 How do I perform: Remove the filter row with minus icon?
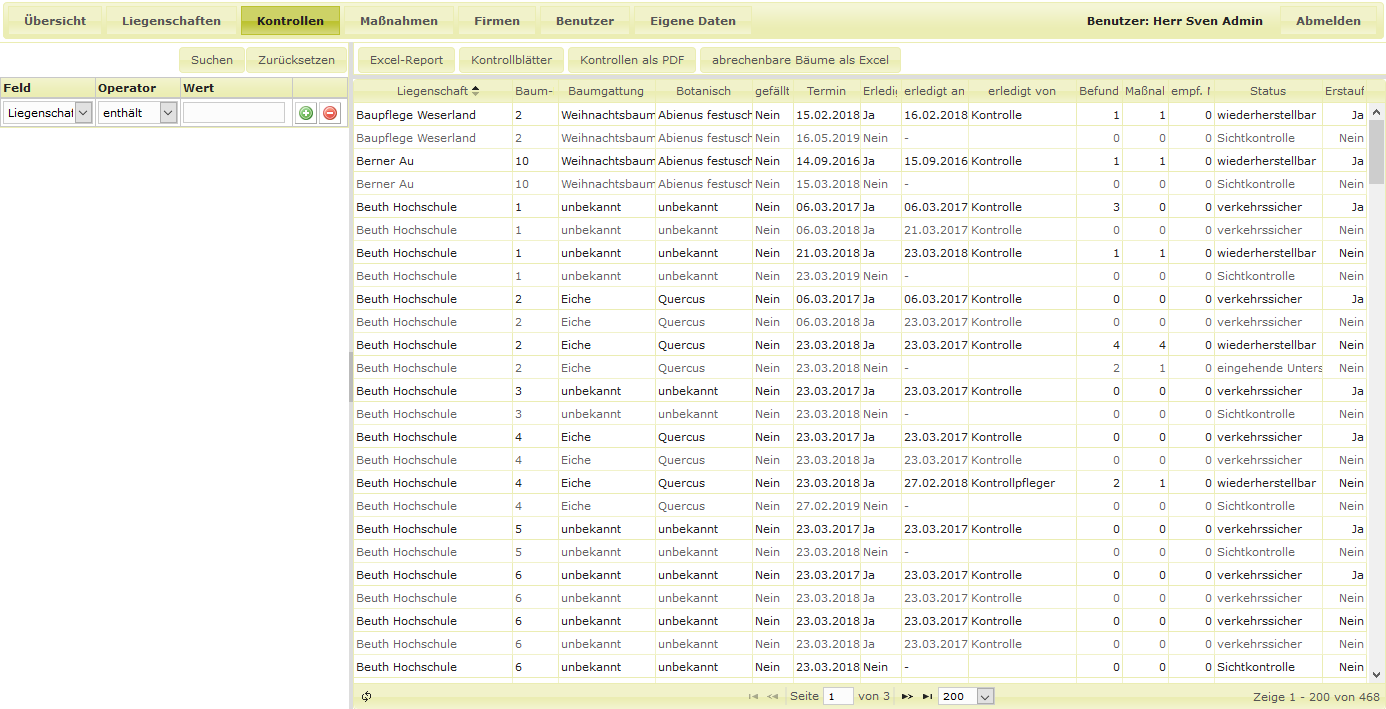(330, 113)
